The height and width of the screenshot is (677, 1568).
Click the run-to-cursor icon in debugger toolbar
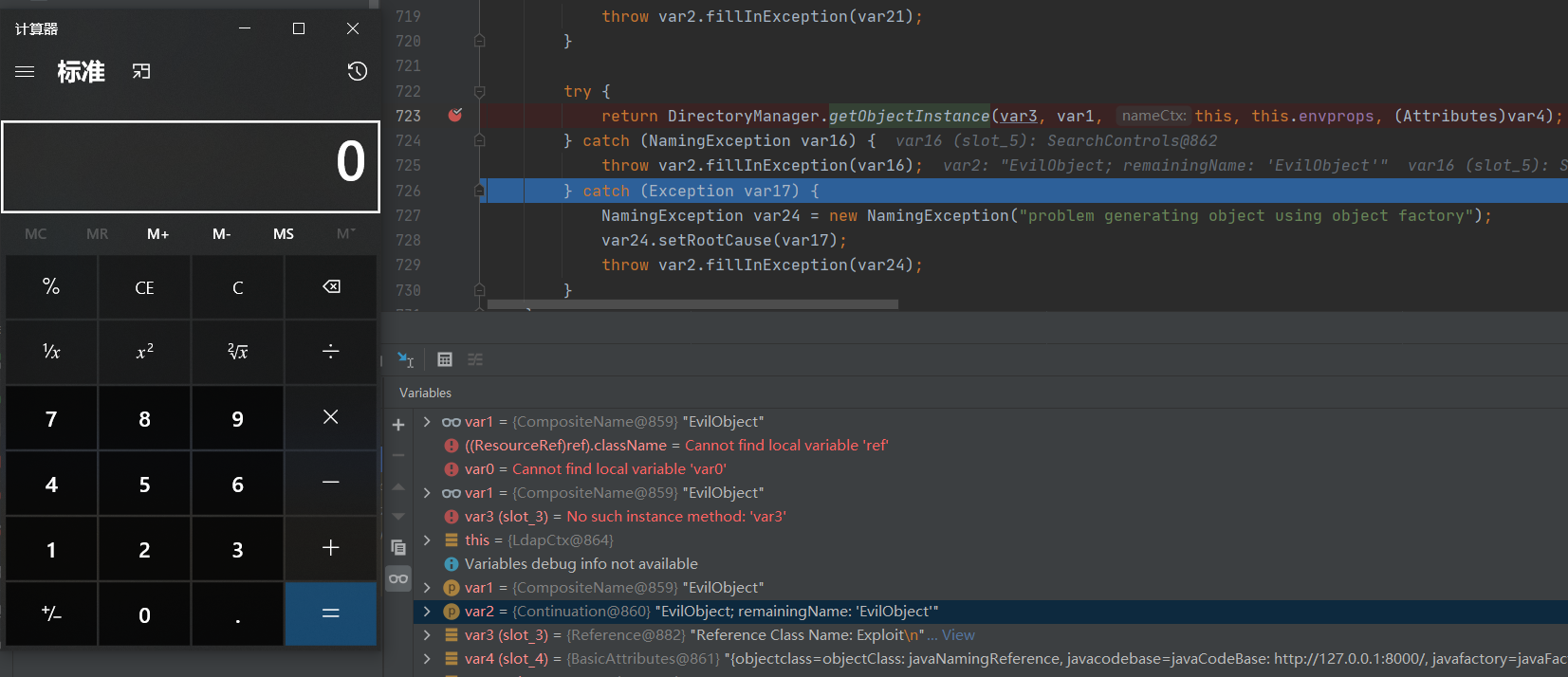pyautogui.click(x=406, y=359)
